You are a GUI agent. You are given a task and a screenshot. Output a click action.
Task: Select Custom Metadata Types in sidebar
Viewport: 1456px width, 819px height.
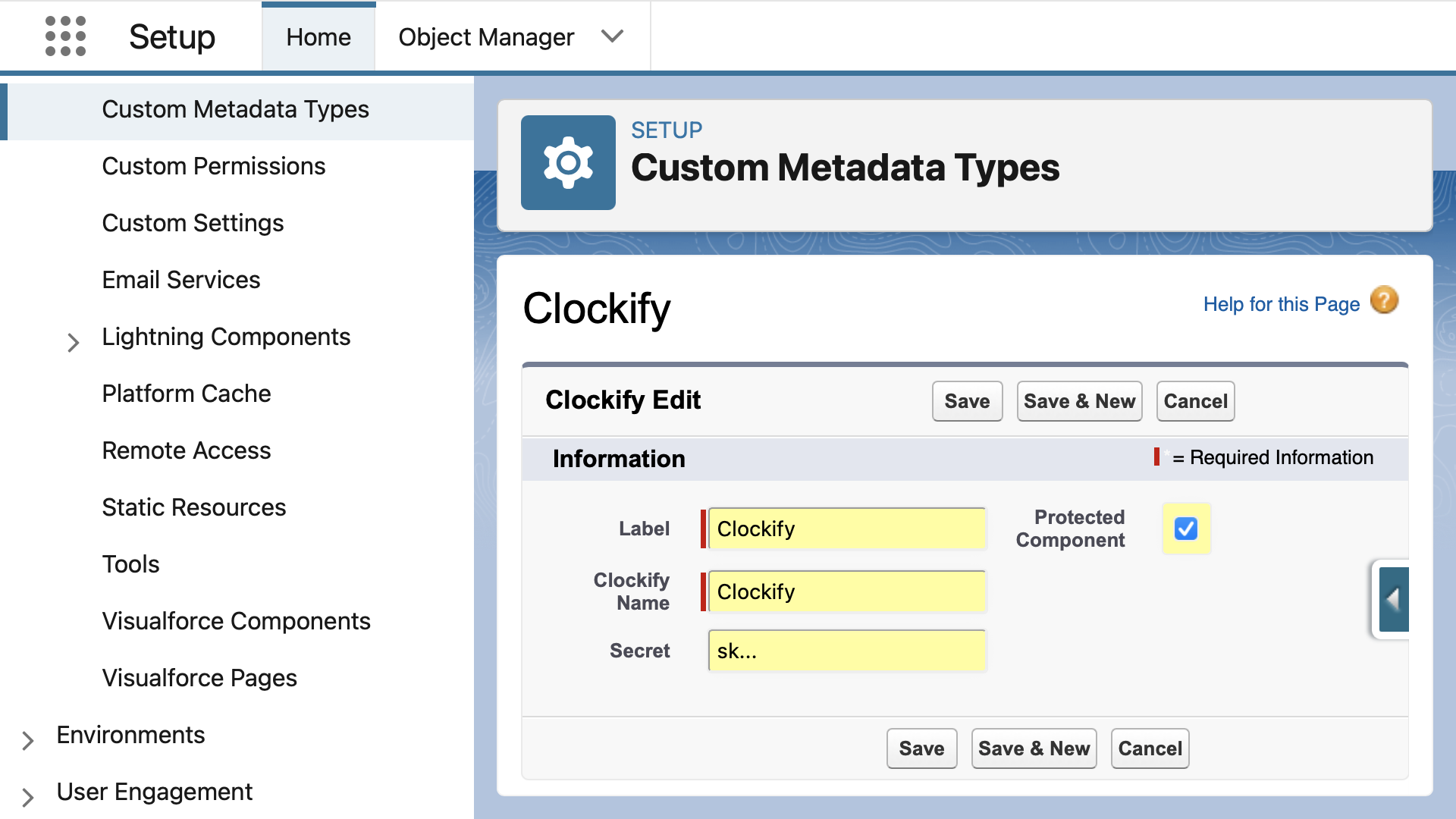click(x=236, y=109)
